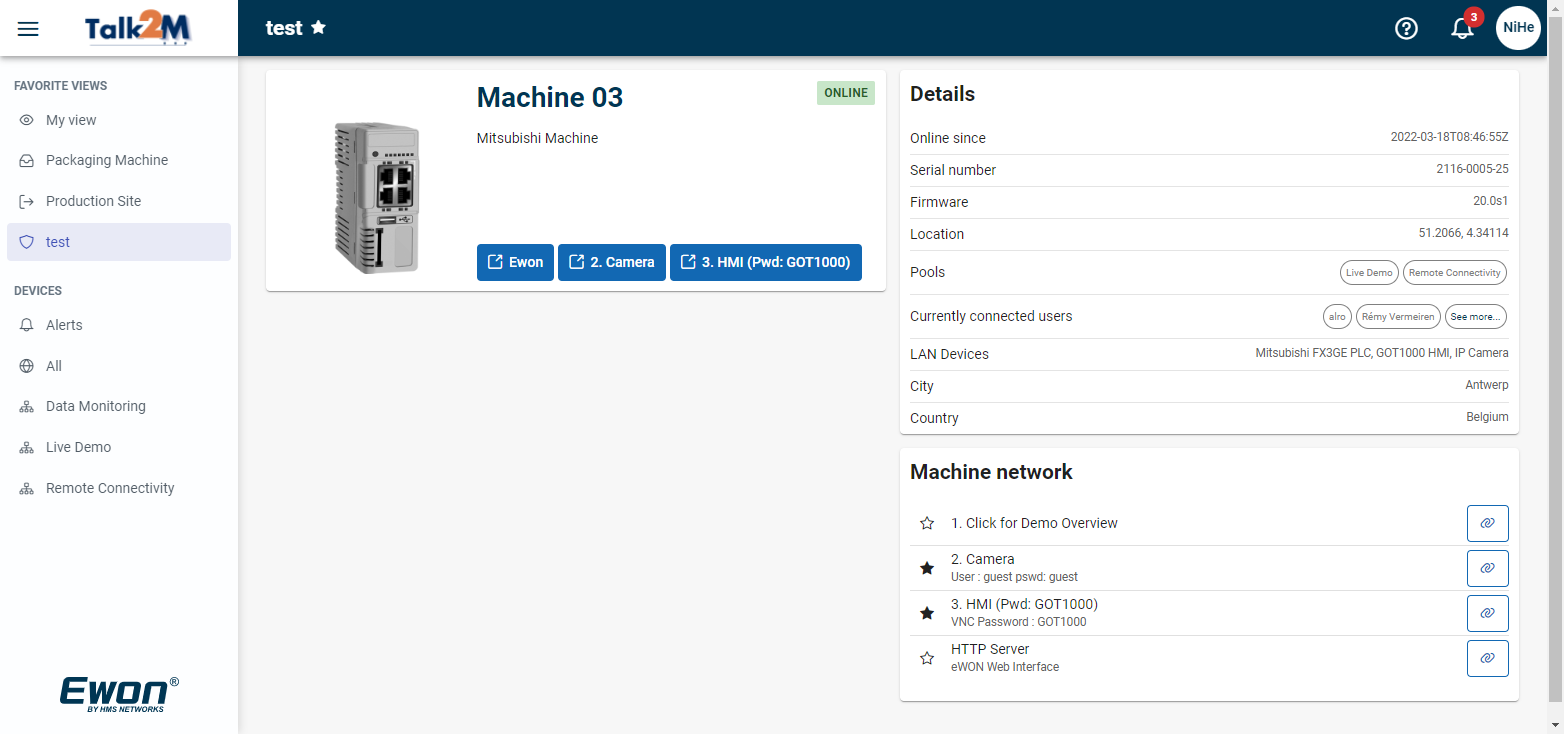
Task: Click the hierarchy icon beside Data Monitoring
Action: (x=27, y=407)
